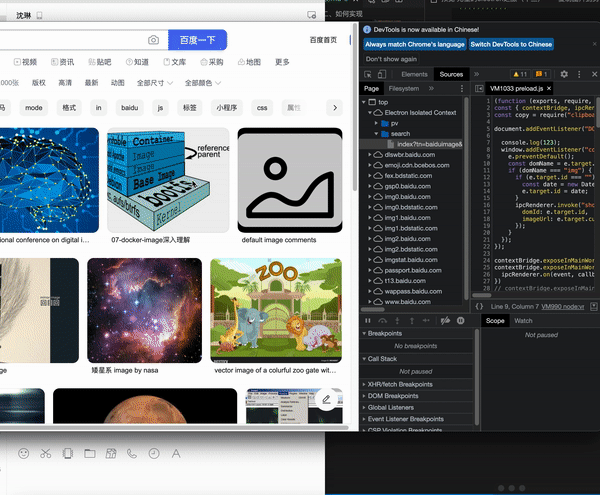The height and width of the screenshot is (495, 600).
Task: Click Don't show again button
Action: coord(391,59)
